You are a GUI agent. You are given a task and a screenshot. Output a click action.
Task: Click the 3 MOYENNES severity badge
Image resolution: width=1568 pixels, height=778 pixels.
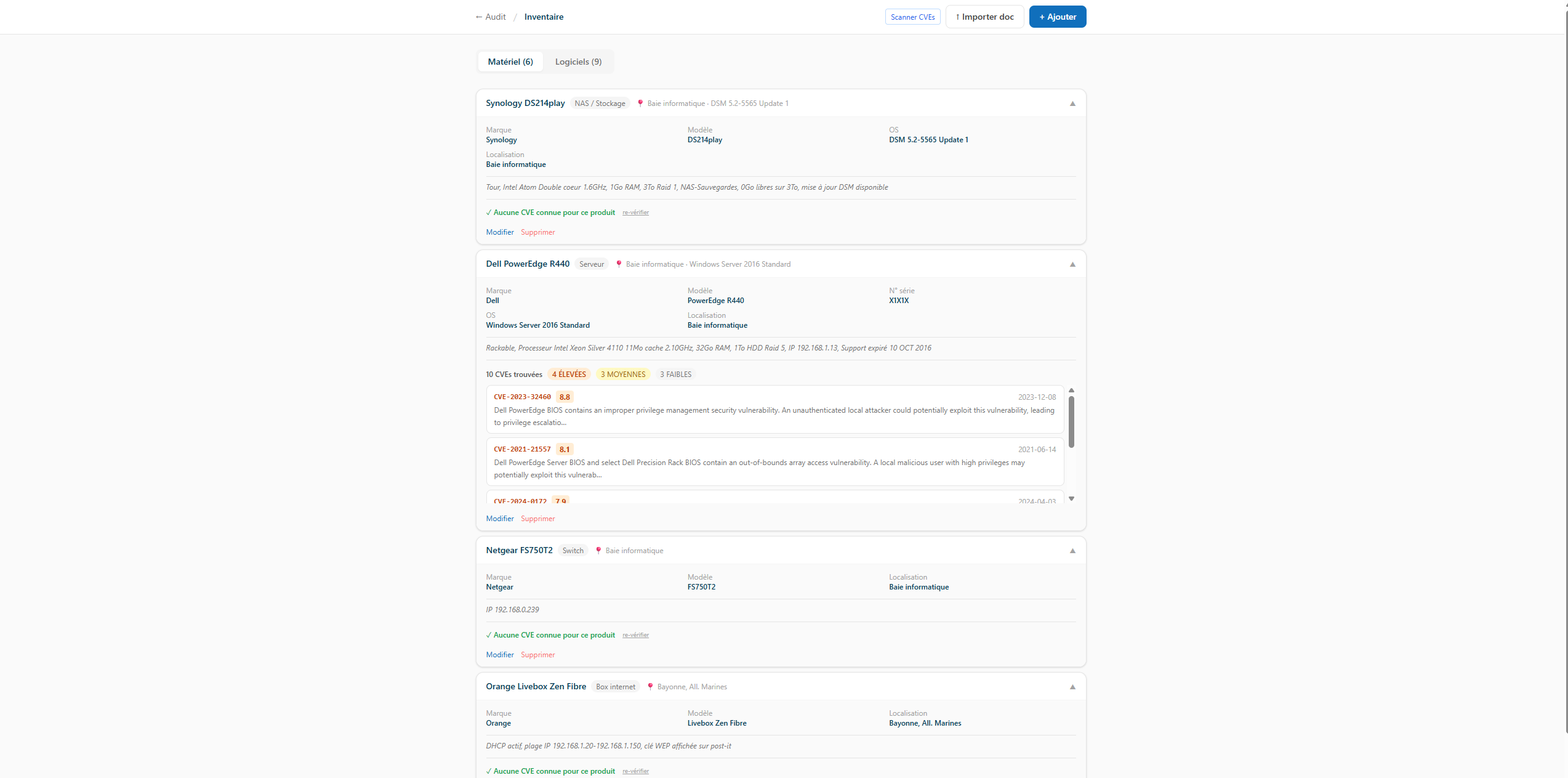[623, 375]
